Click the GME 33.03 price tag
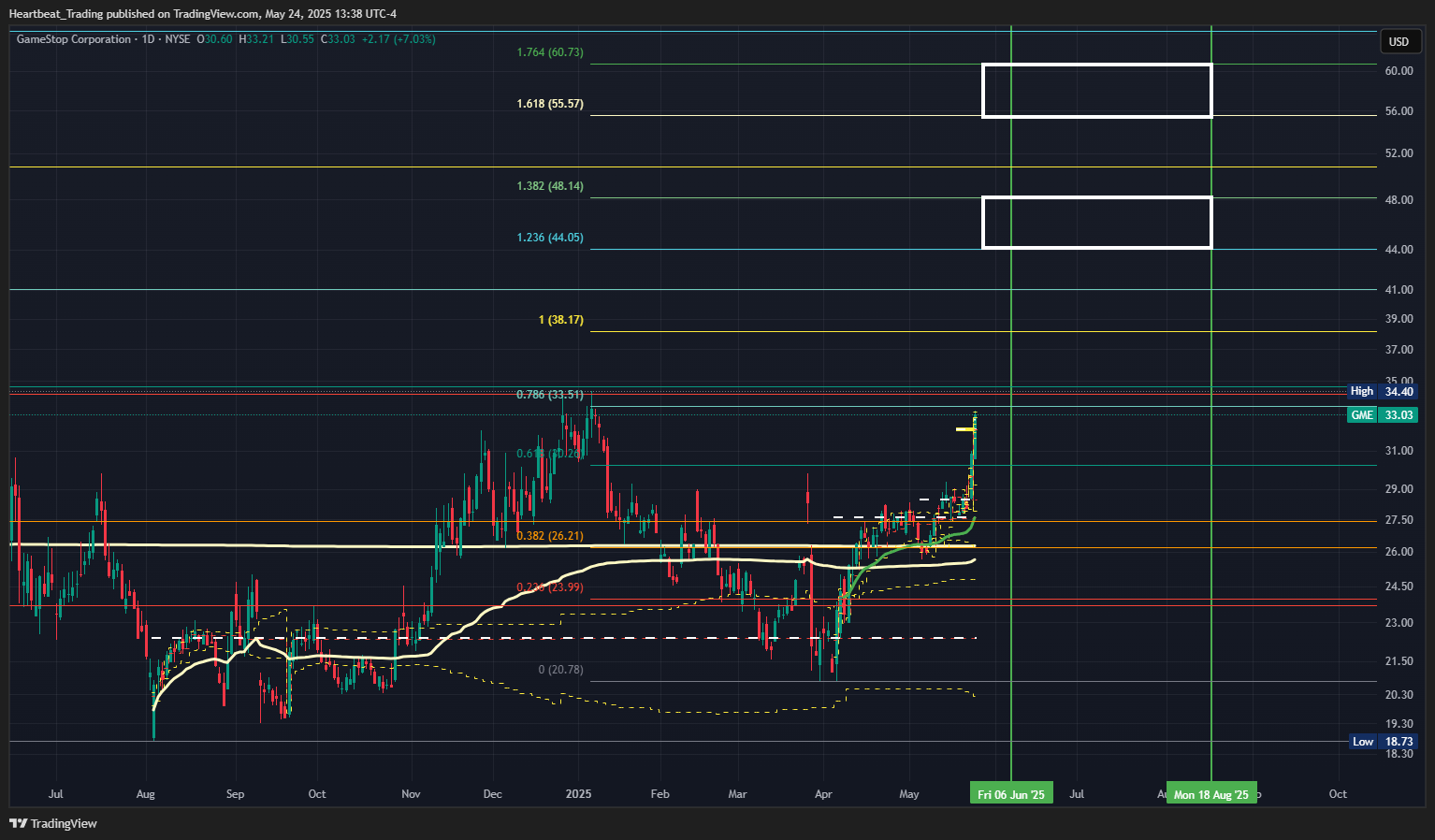The image size is (1435, 840). click(1383, 414)
